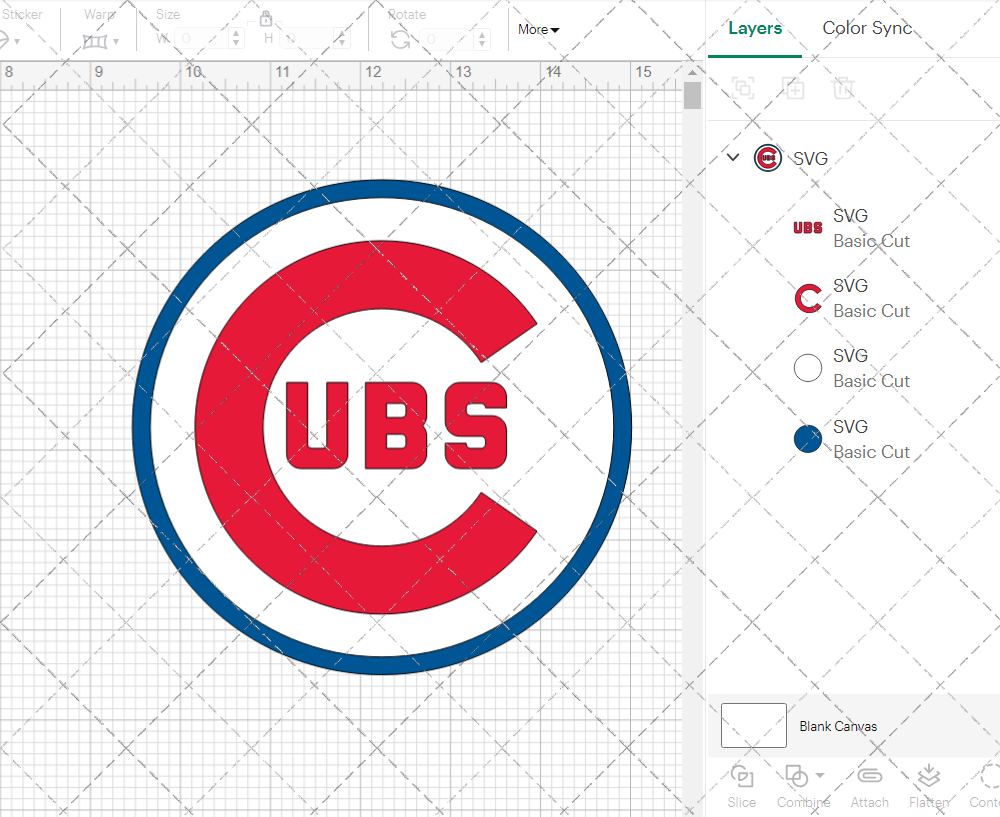Switch to the Layers tab

point(755,28)
